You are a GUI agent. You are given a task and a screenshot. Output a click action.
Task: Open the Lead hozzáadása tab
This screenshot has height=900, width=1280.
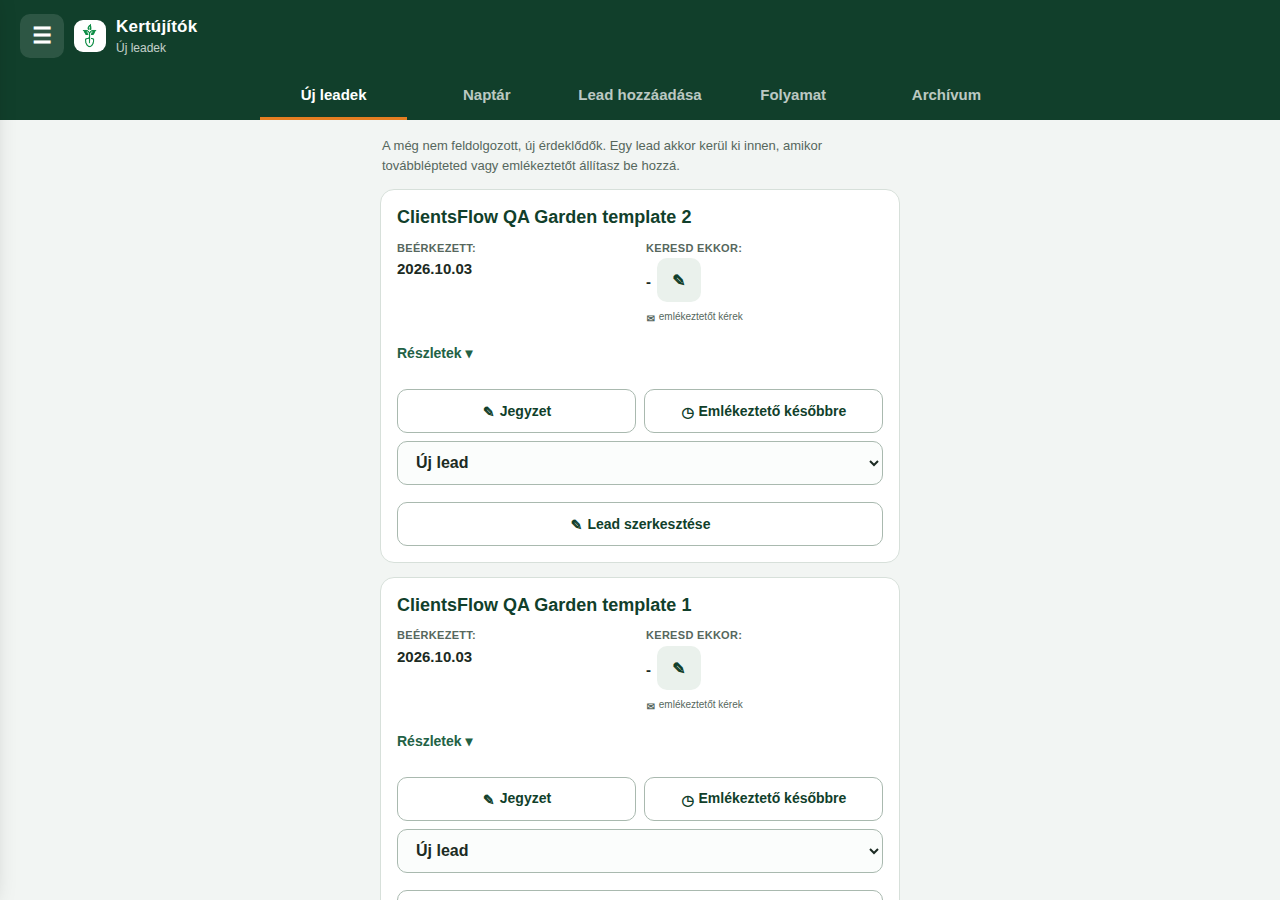pos(640,96)
